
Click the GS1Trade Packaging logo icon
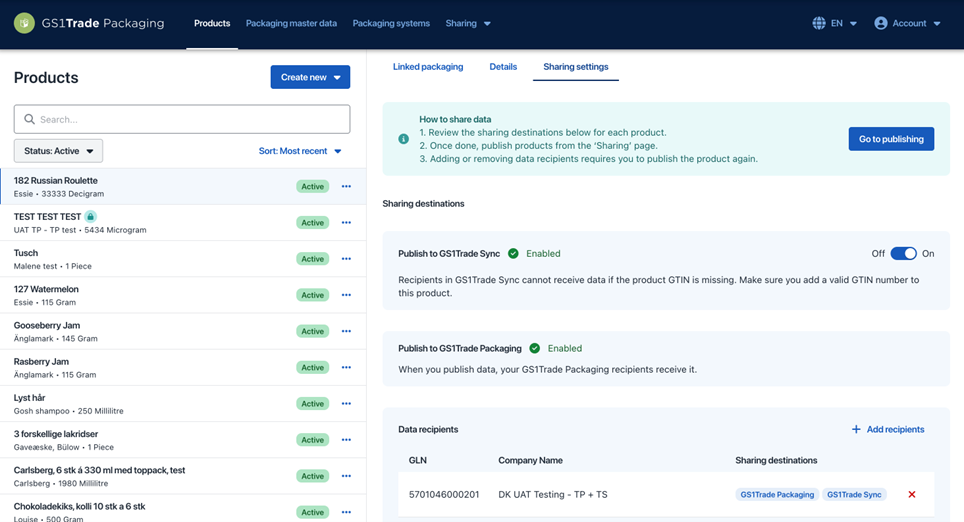[x=24, y=23]
